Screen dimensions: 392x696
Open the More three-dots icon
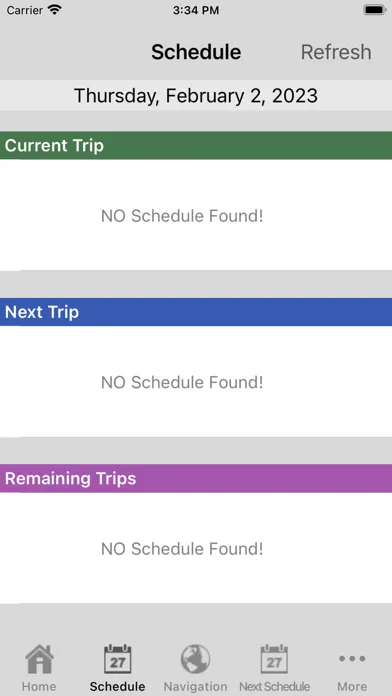[x=352, y=659]
